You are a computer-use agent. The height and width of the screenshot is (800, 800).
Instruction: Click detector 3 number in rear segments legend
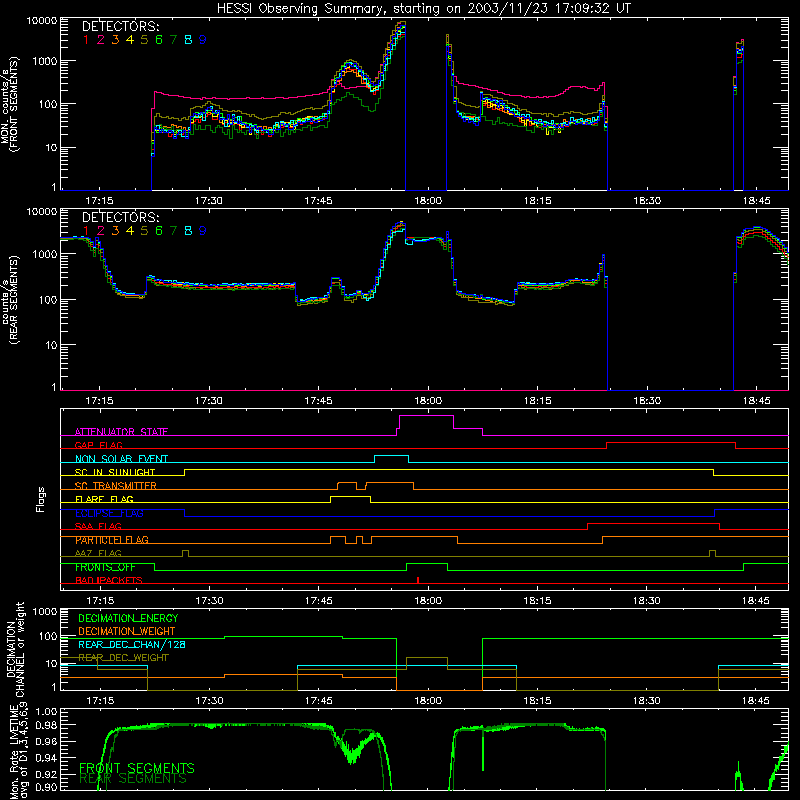[115, 231]
